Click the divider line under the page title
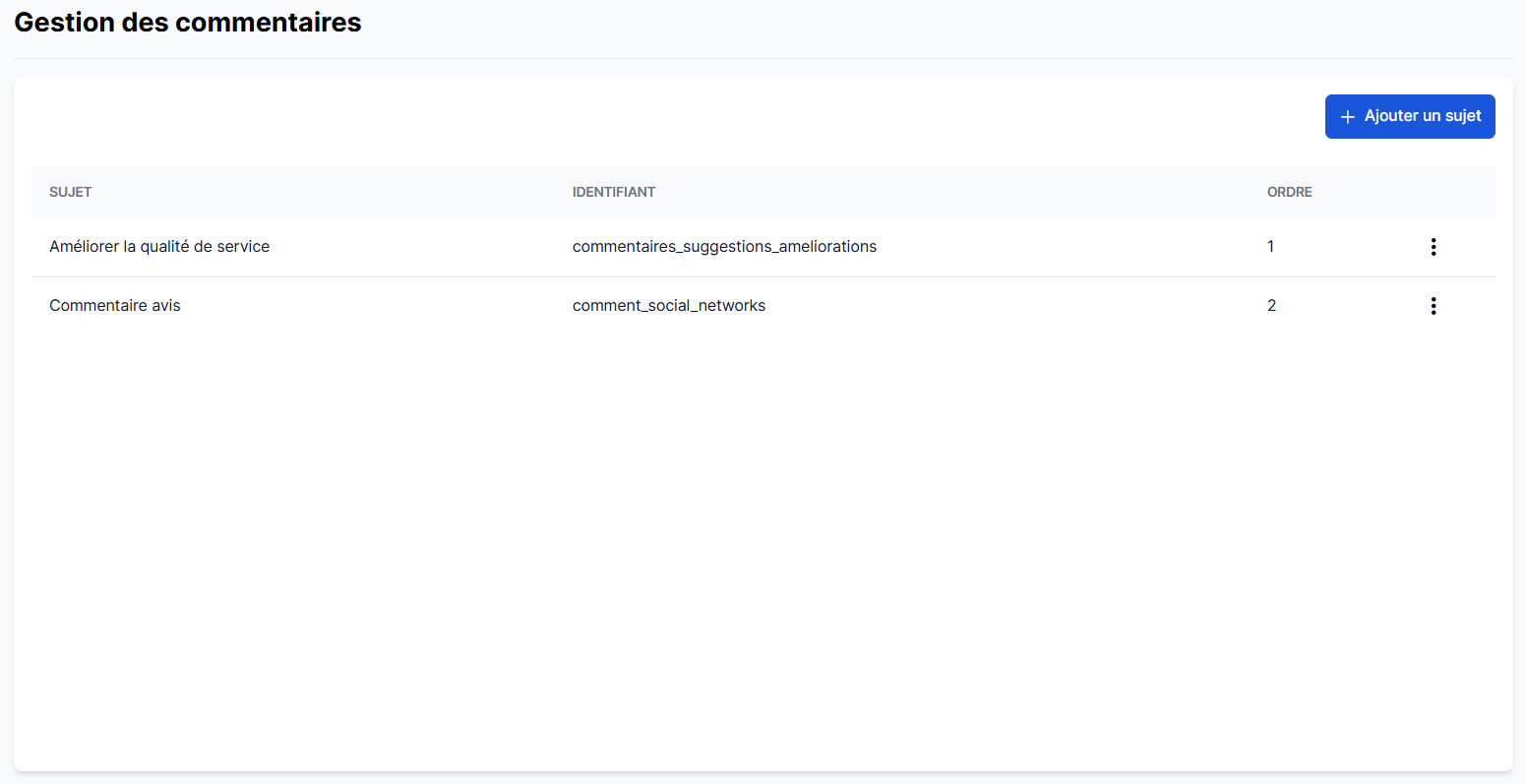This screenshot has height=784, width=1526. click(x=763, y=58)
